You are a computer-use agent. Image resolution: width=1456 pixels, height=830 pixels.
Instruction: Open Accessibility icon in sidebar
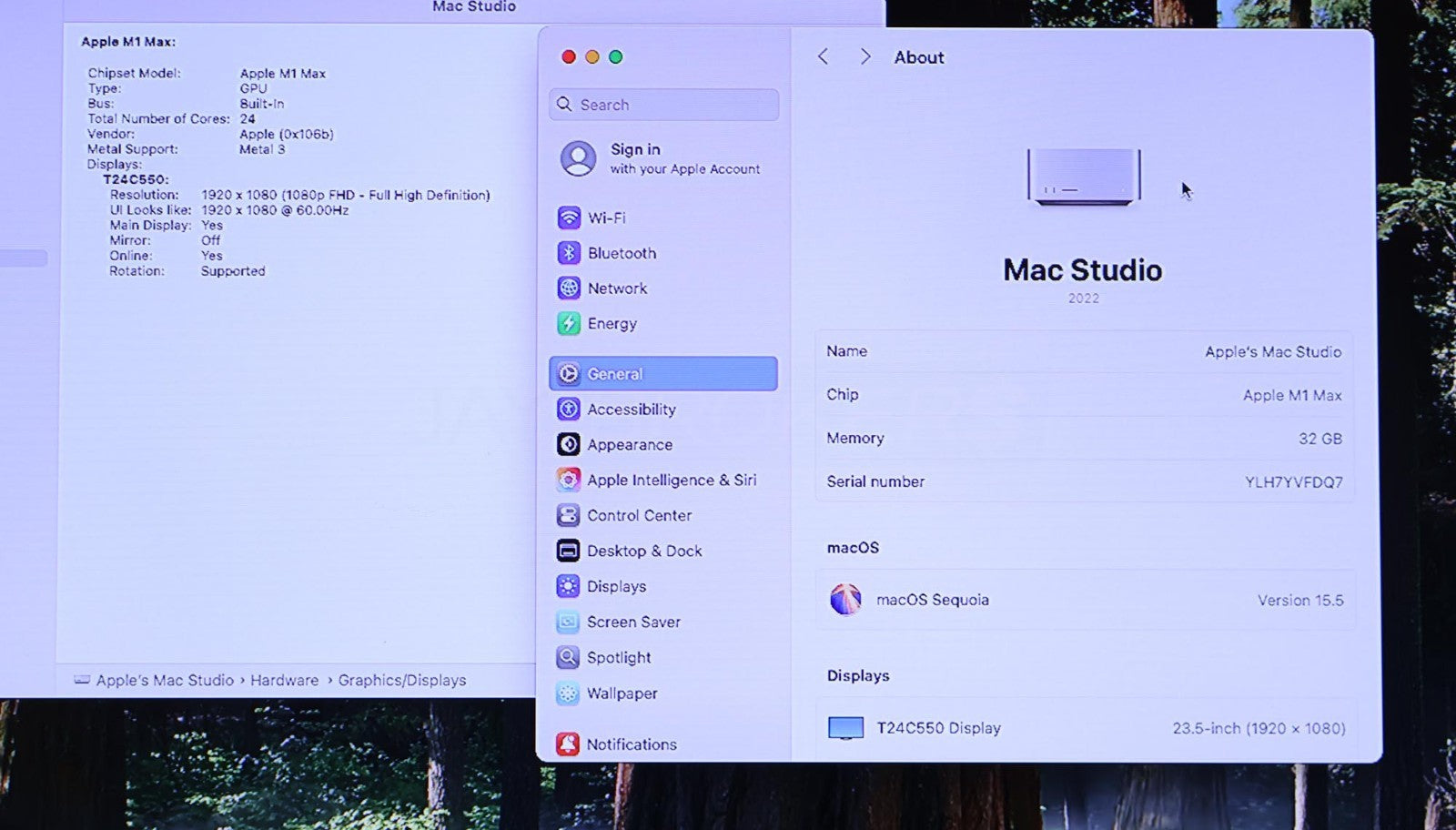[x=569, y=409]
